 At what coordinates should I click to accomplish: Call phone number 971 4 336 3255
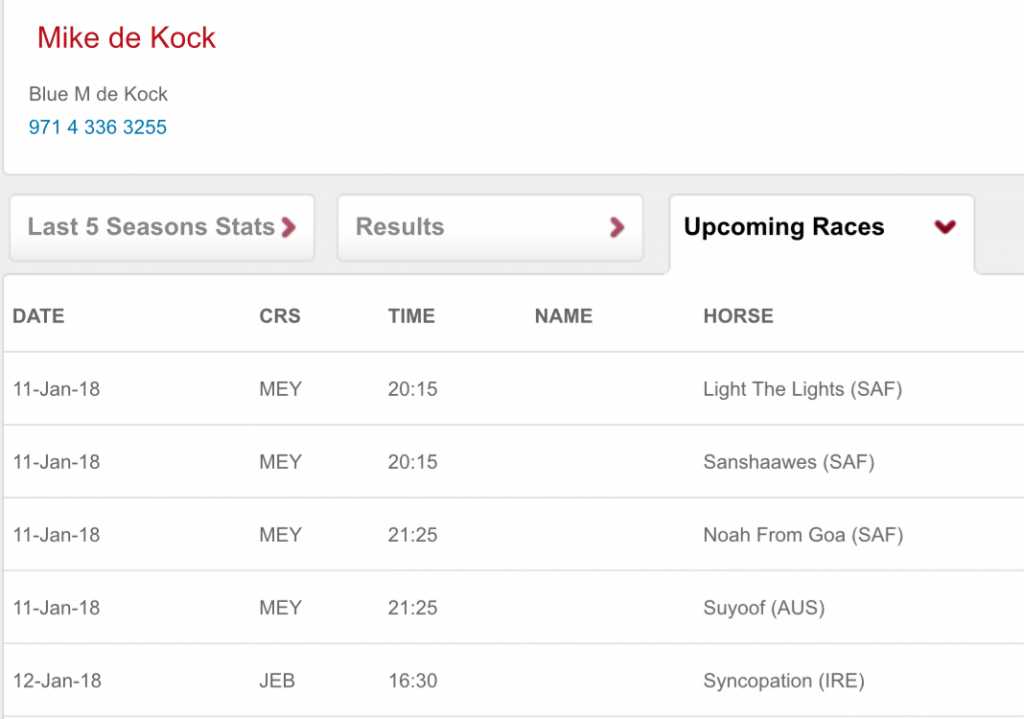click(98, 127)
